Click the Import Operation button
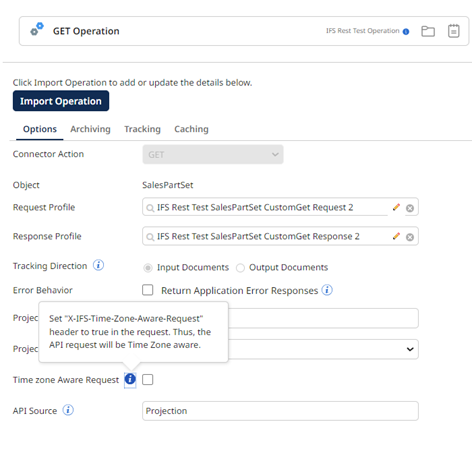Image resolution: width=472 pixels, height=451 pixels. (61, 101)
